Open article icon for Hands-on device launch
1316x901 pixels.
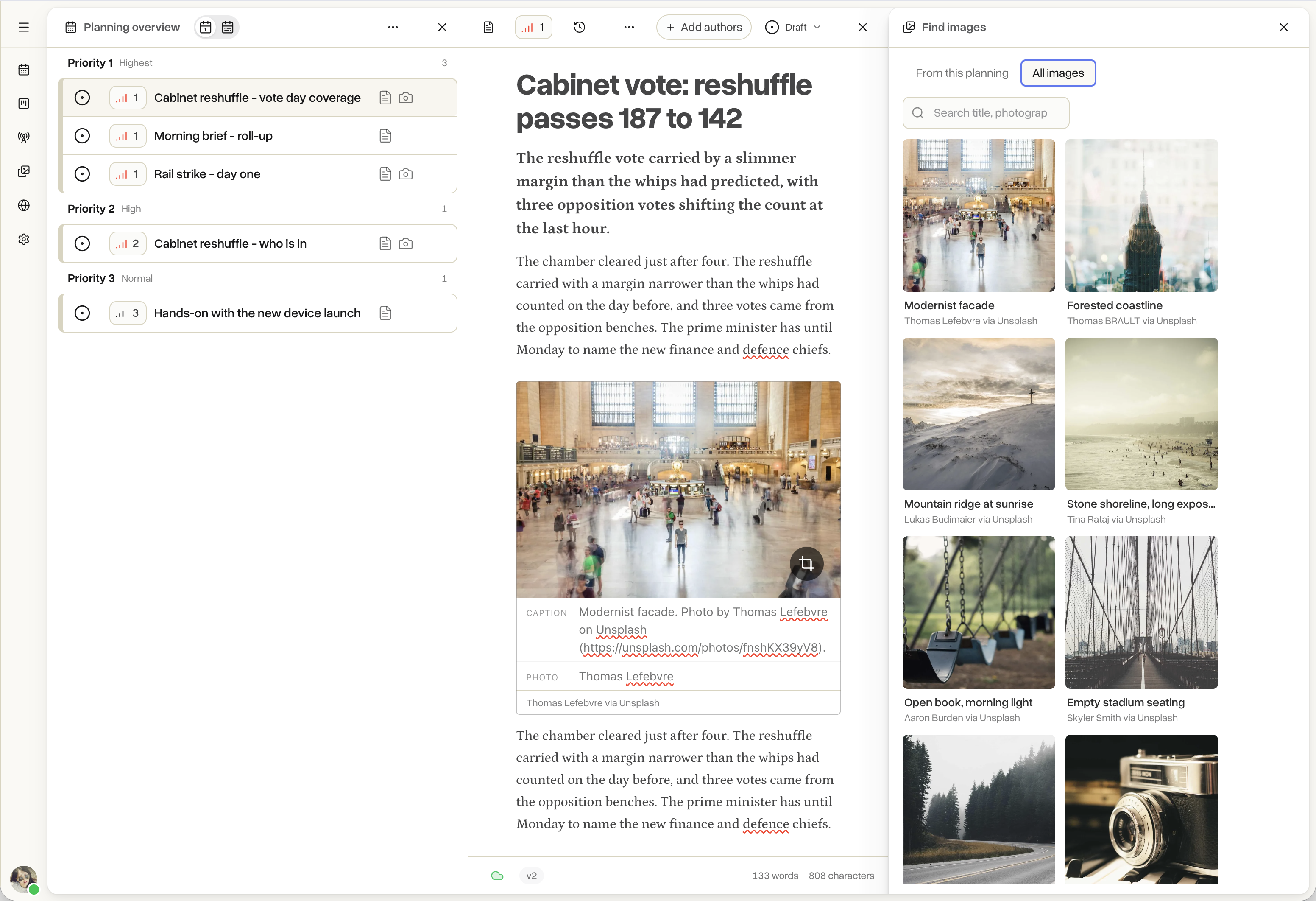385,313
